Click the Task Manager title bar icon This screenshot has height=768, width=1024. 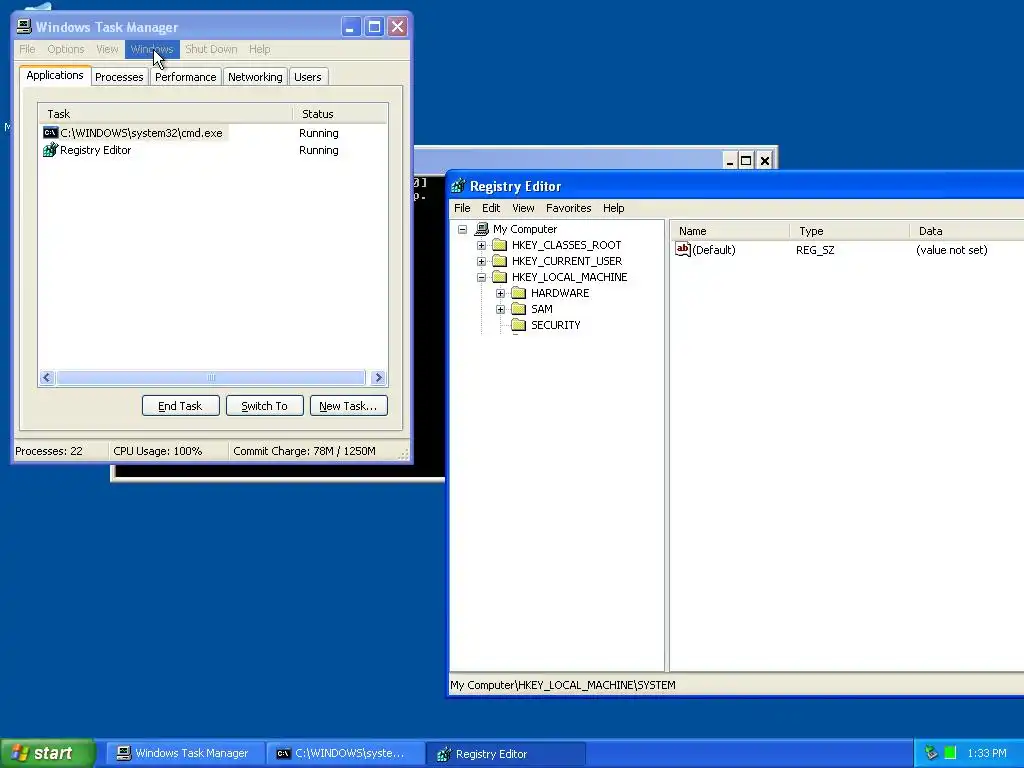pyautogui.click(x=24, y=26)
